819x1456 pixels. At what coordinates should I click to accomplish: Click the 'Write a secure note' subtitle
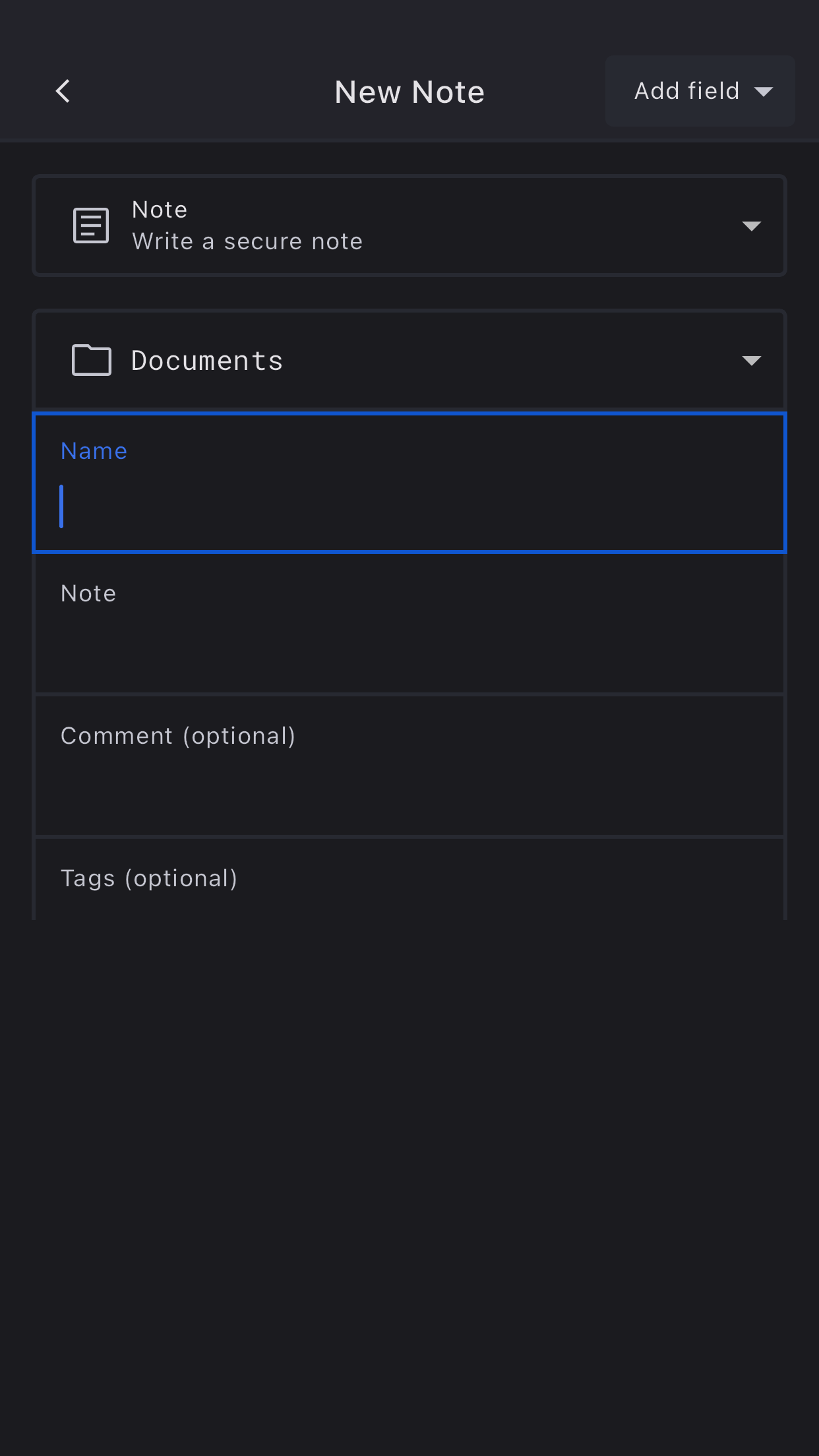pyautogui.click(x=247, y=242)
